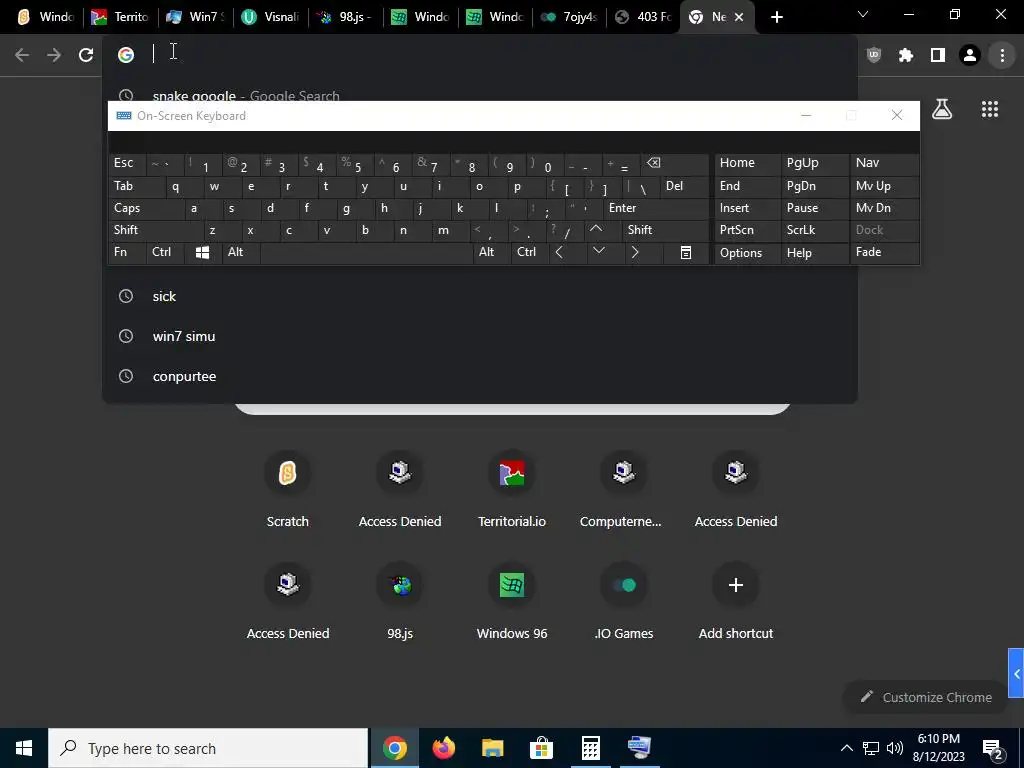Switch to the Territo tab
This screenshot has height=768, width=1024.
click(x=121, y=17)
